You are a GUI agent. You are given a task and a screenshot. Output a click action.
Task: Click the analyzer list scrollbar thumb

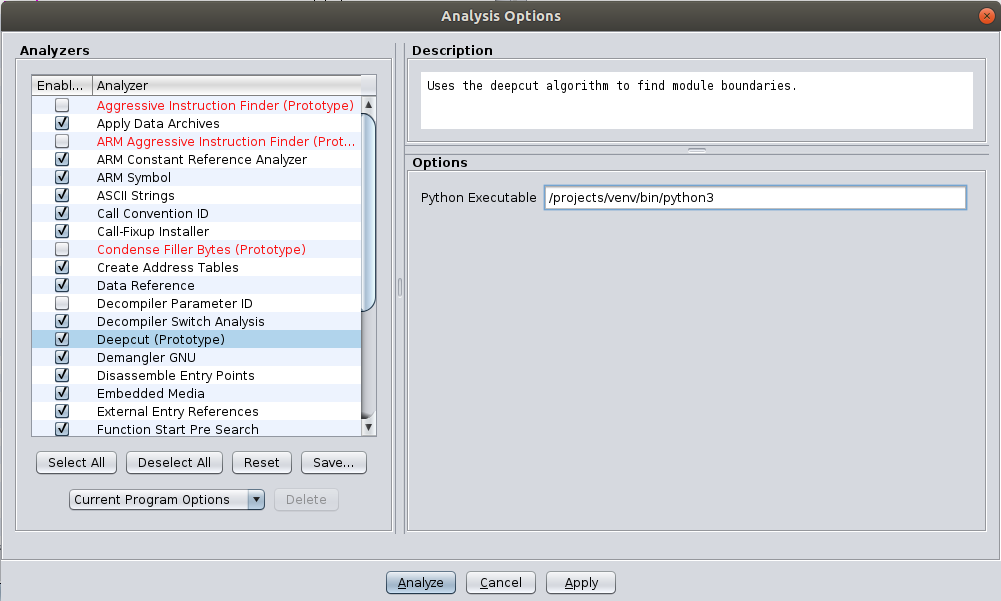click(x=368, y=212)
